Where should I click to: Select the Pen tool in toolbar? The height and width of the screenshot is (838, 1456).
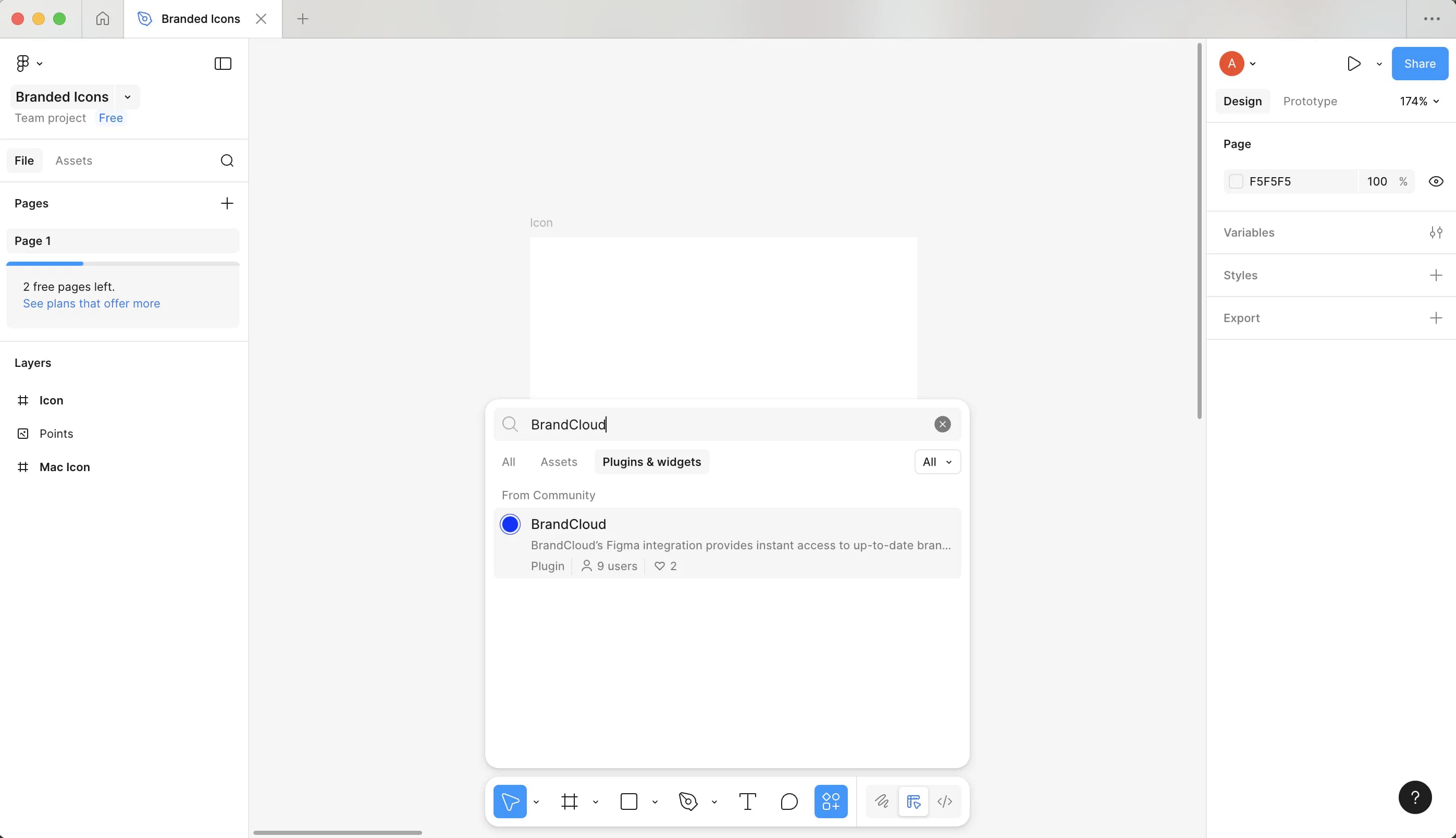[x=688, y=801]
